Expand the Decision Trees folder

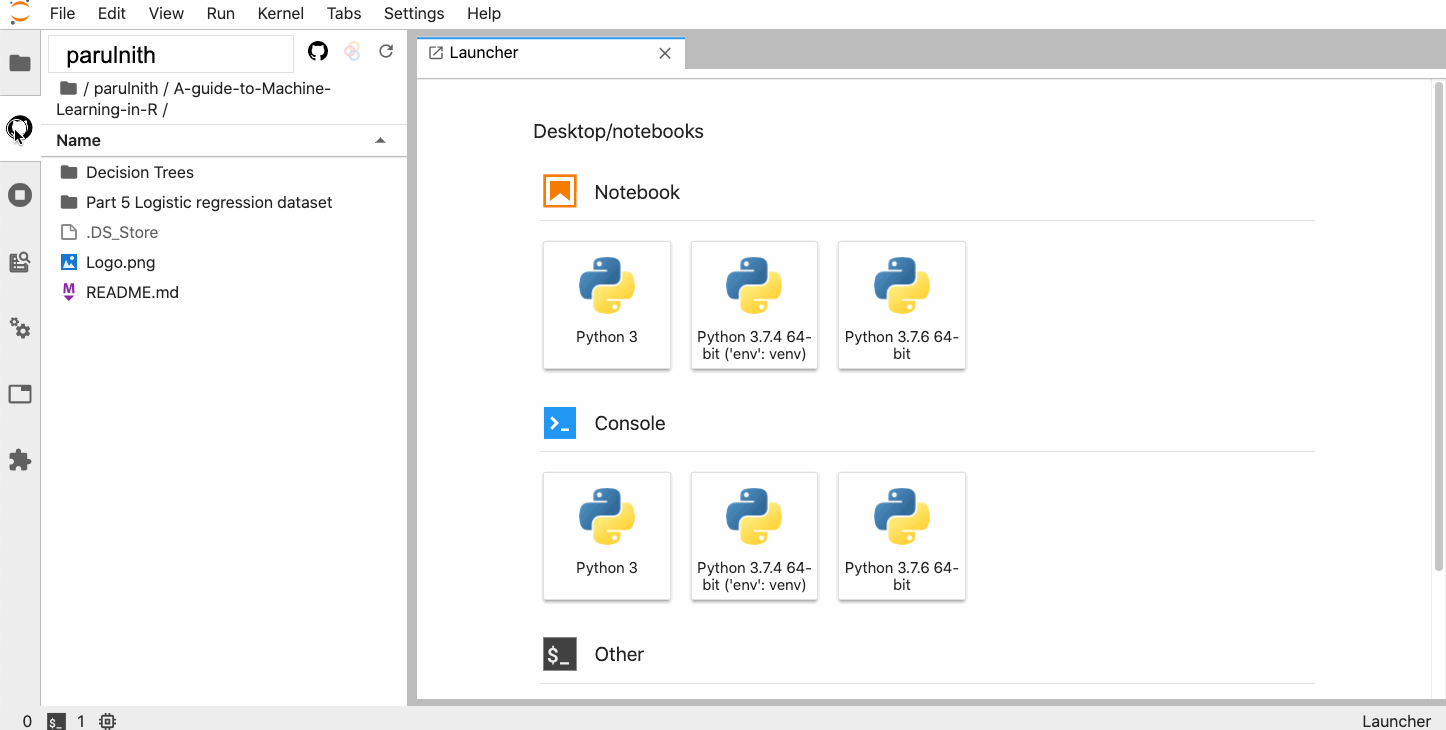(x=140, y=172)
